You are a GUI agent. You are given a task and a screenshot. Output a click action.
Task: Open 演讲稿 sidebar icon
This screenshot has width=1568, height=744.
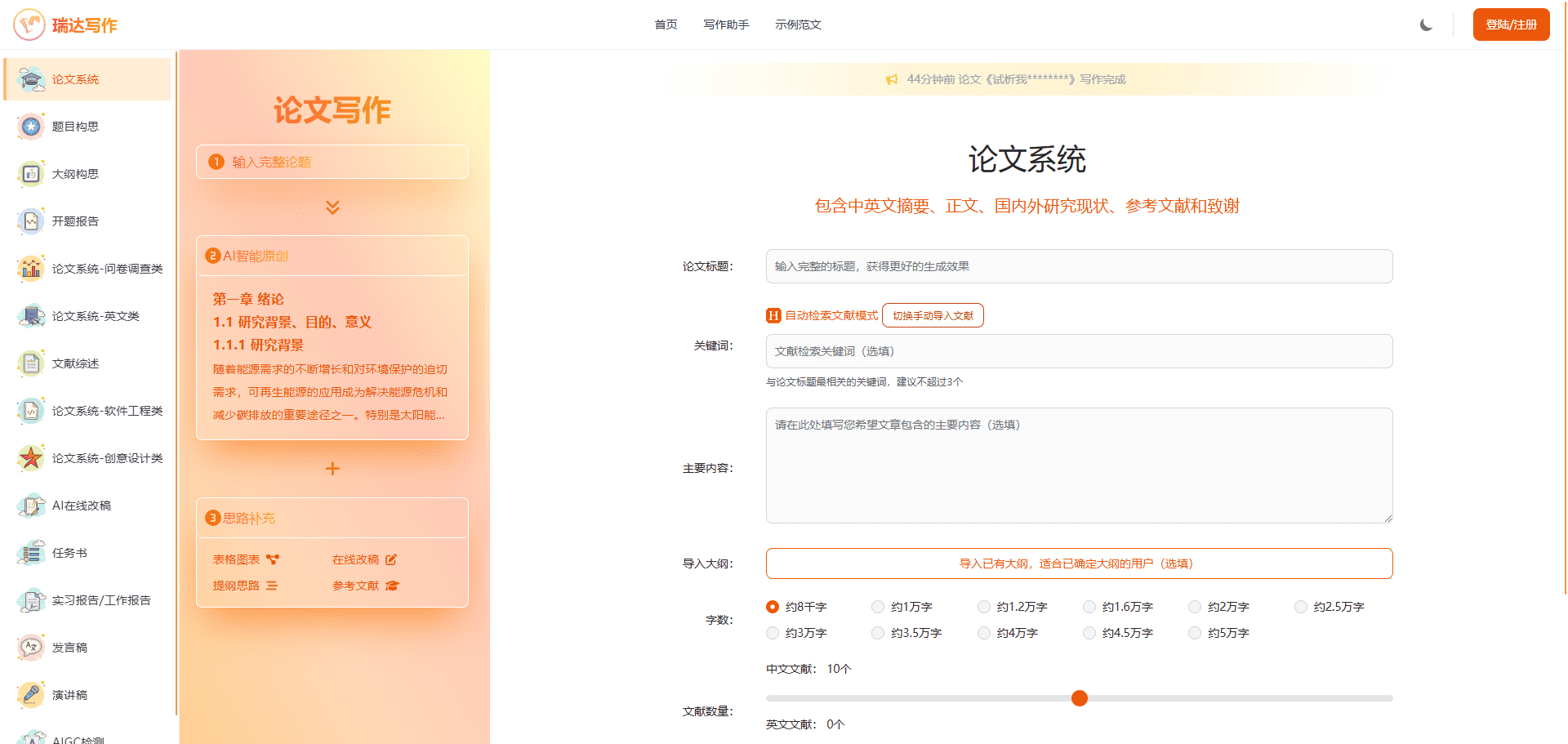[x=31, y=695]
